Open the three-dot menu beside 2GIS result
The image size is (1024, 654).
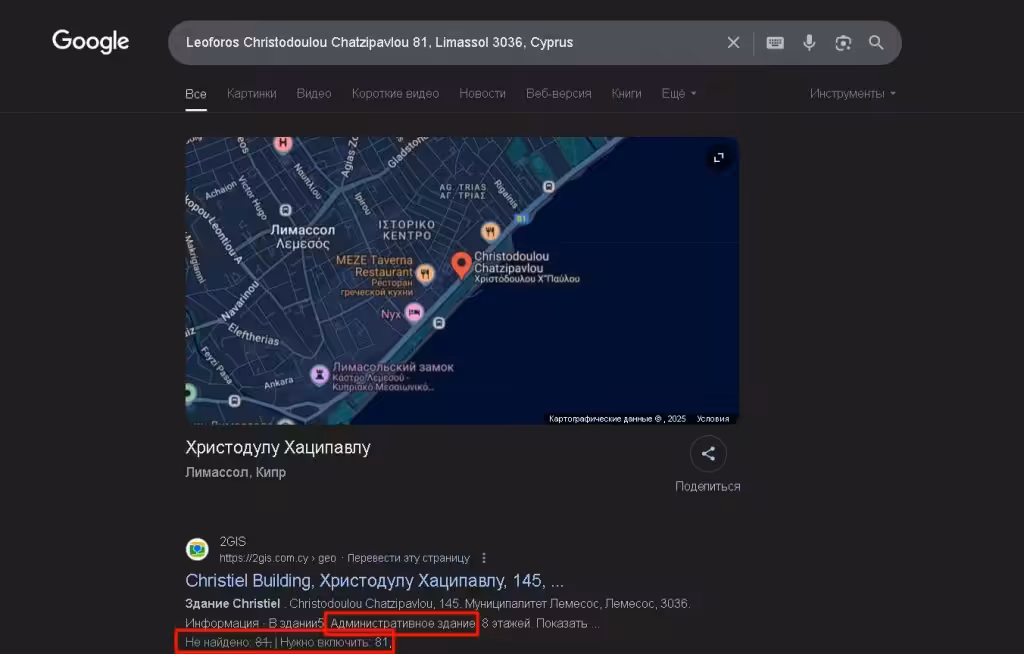click(484, 558)
